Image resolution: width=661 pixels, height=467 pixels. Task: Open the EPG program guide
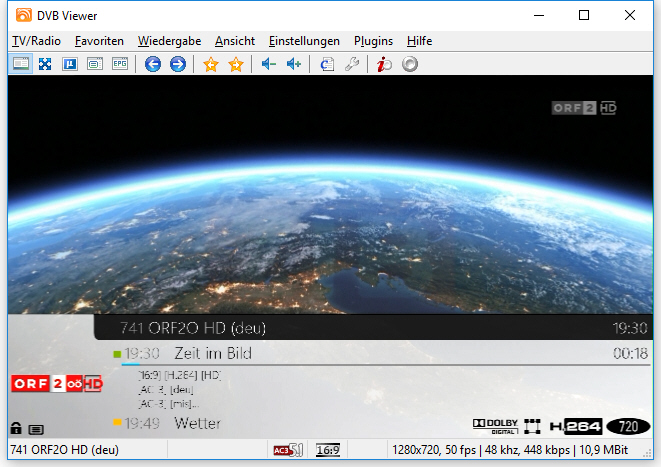120,64
